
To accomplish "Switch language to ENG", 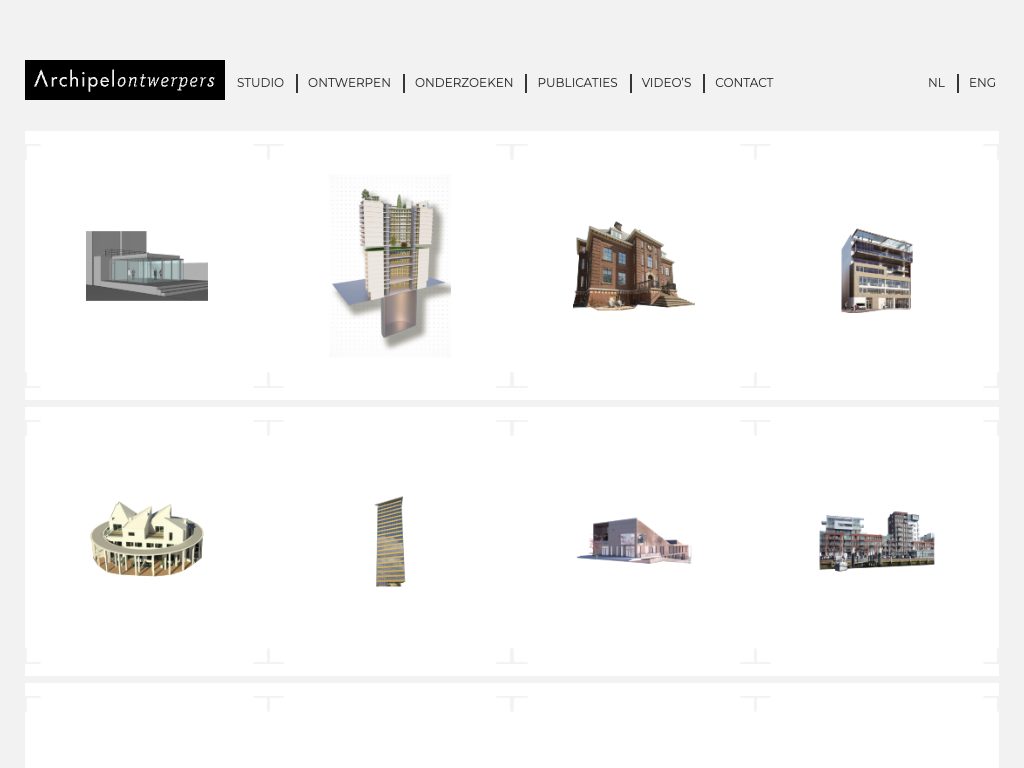I will click(x=982, y=83).
